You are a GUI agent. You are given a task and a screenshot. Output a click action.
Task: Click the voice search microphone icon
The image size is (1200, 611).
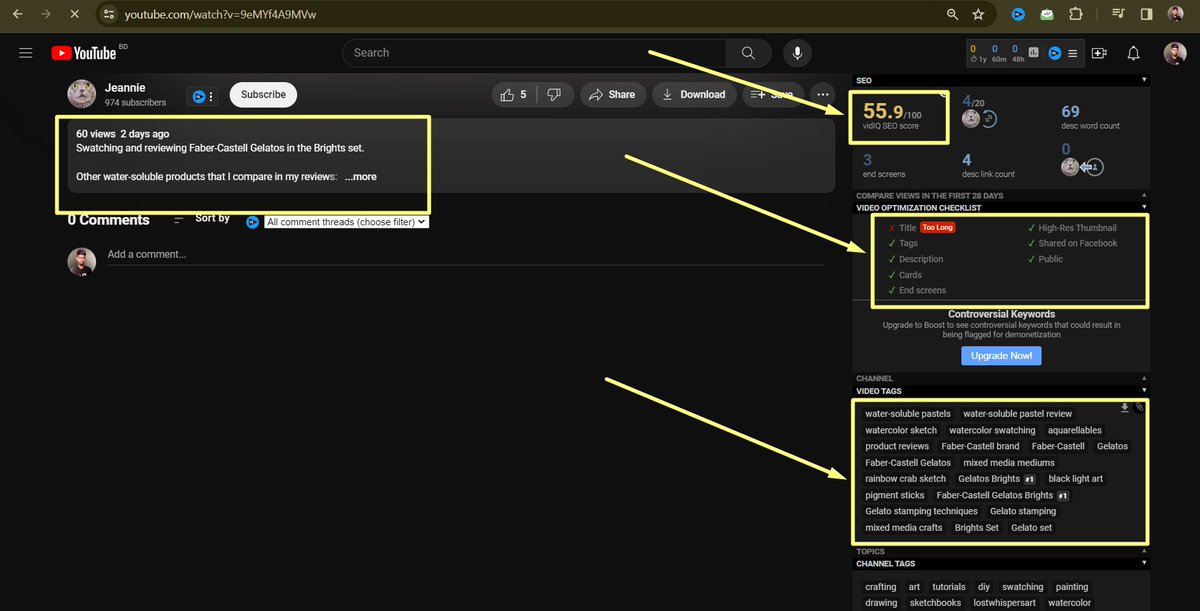797,52
